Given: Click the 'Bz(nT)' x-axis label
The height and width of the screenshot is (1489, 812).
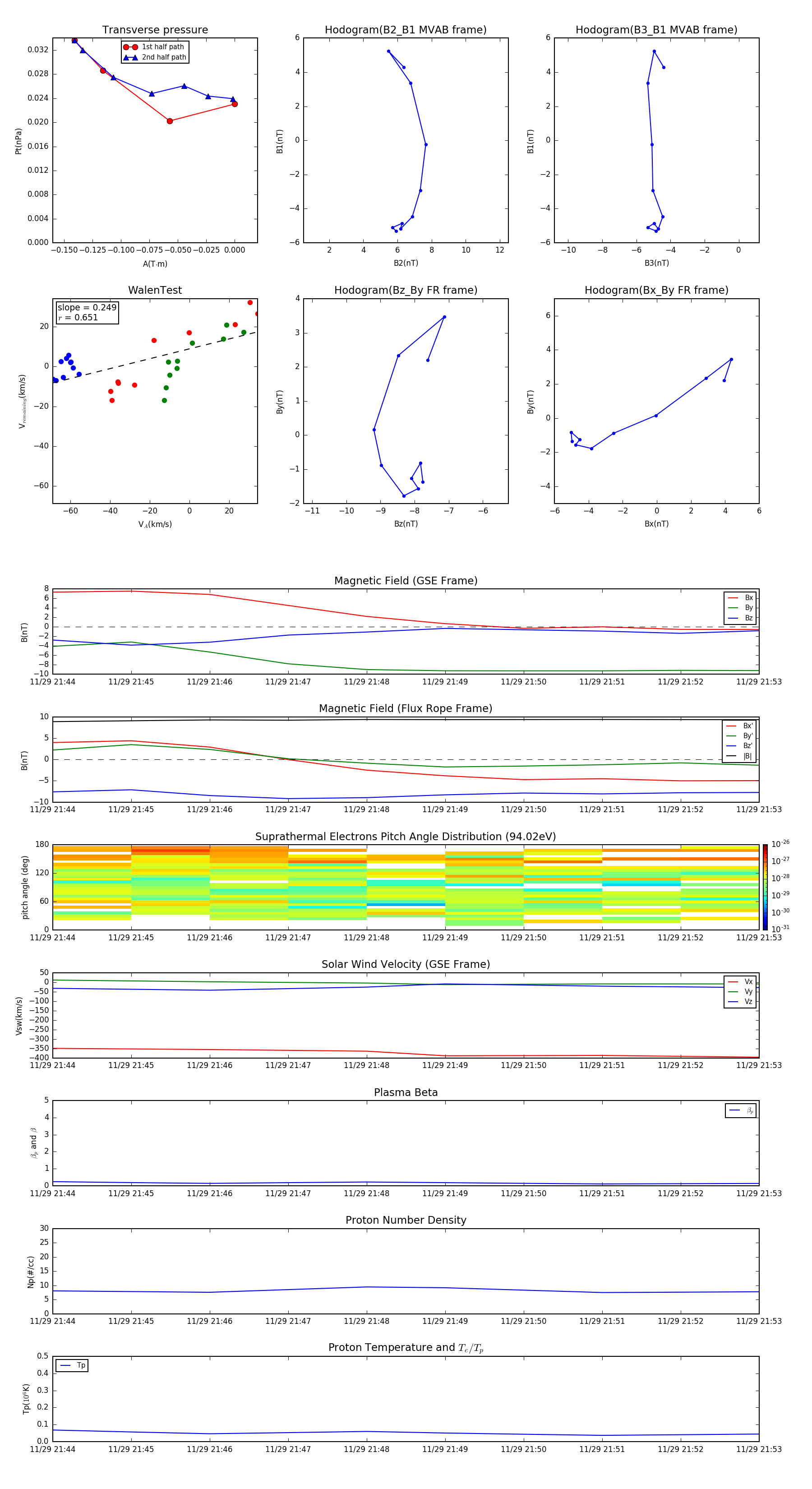Looking at the screenshot, I should [406, 524].
